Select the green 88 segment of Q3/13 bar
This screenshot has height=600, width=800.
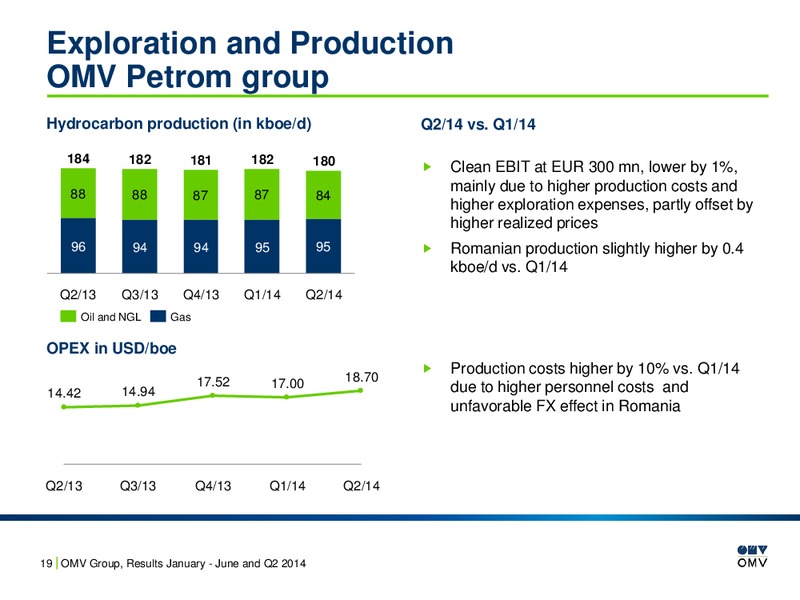click(x=140, y=194)
